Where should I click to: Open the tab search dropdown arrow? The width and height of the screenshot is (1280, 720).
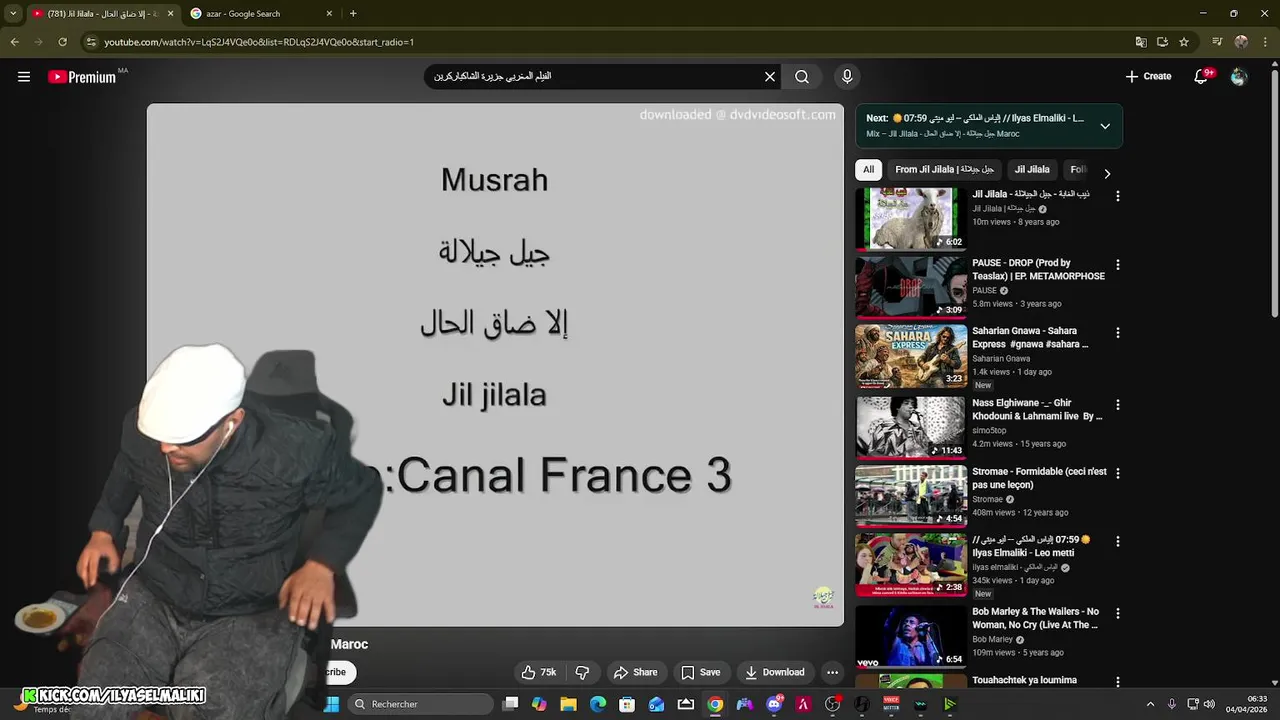[13, 13]
